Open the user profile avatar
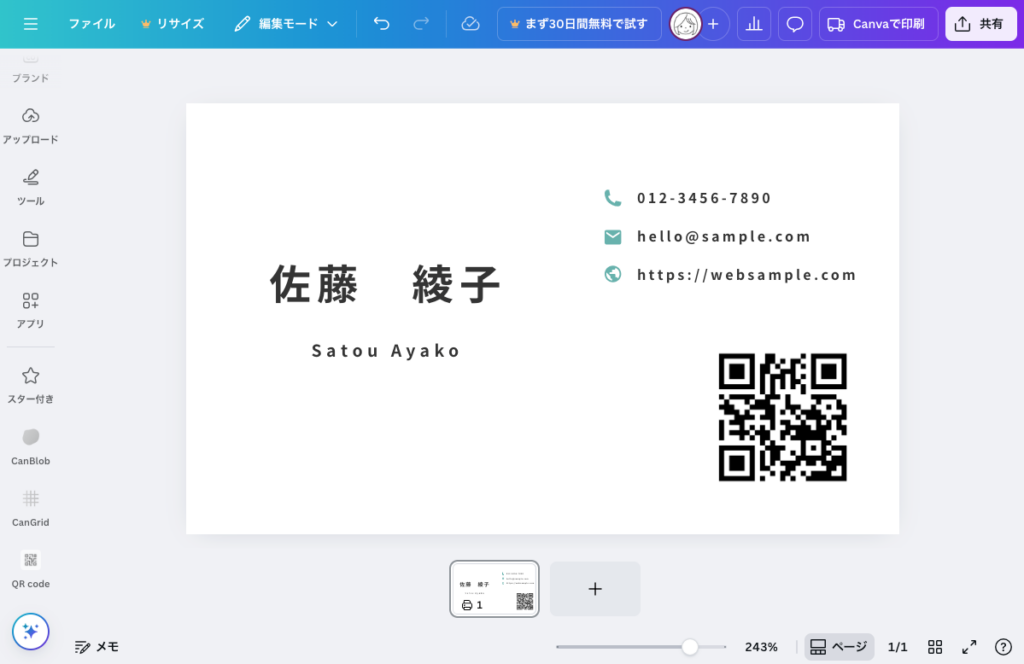Screen dimensions: 1024x664 point(685,24)
